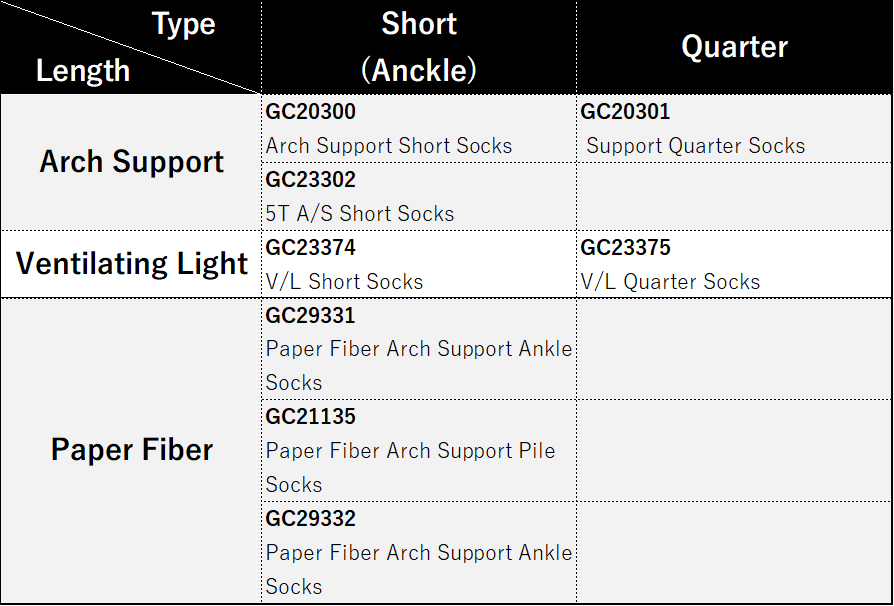Click the Arch Support row label
This screenshot has height=606, width=894.
point(131,162)
